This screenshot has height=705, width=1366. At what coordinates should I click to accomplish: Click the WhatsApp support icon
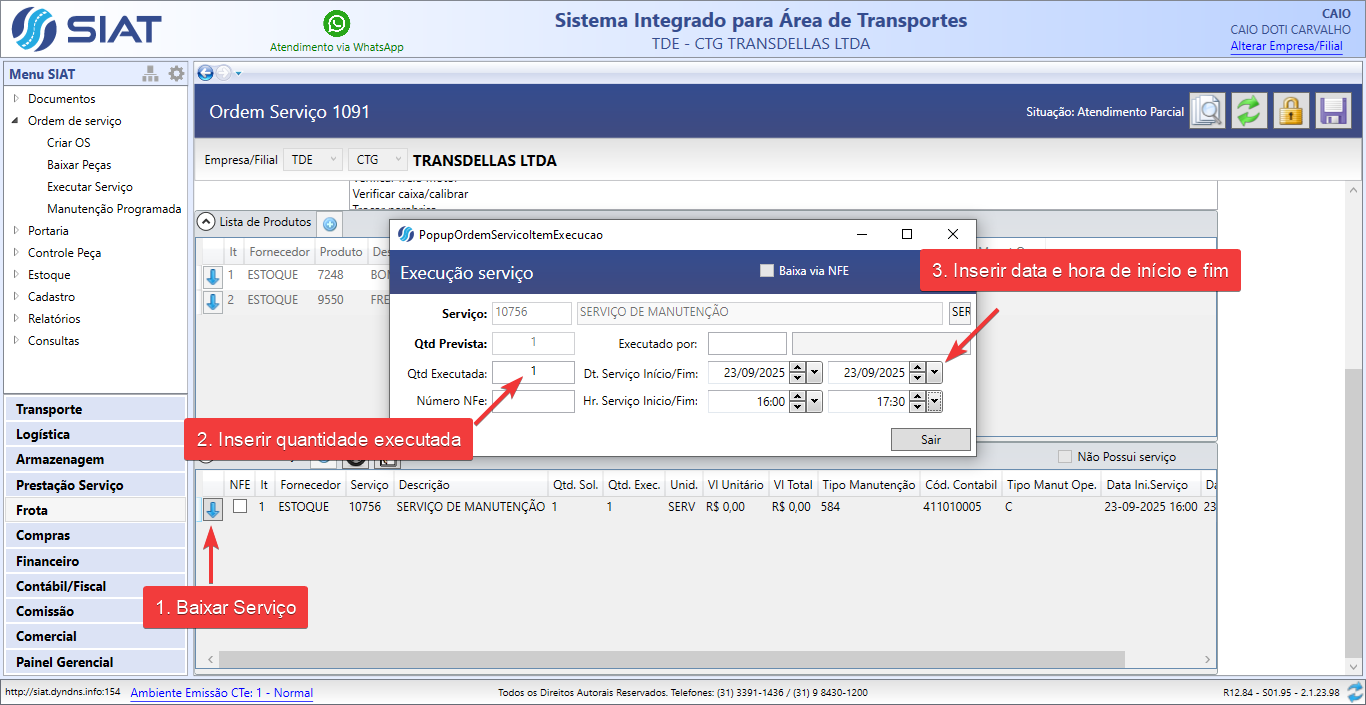point(337,24)
